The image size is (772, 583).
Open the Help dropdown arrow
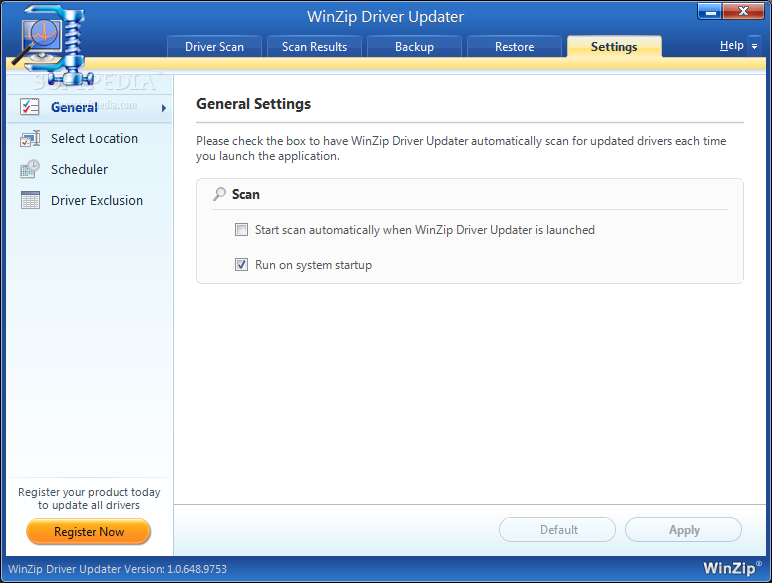[x=754, y=46]
